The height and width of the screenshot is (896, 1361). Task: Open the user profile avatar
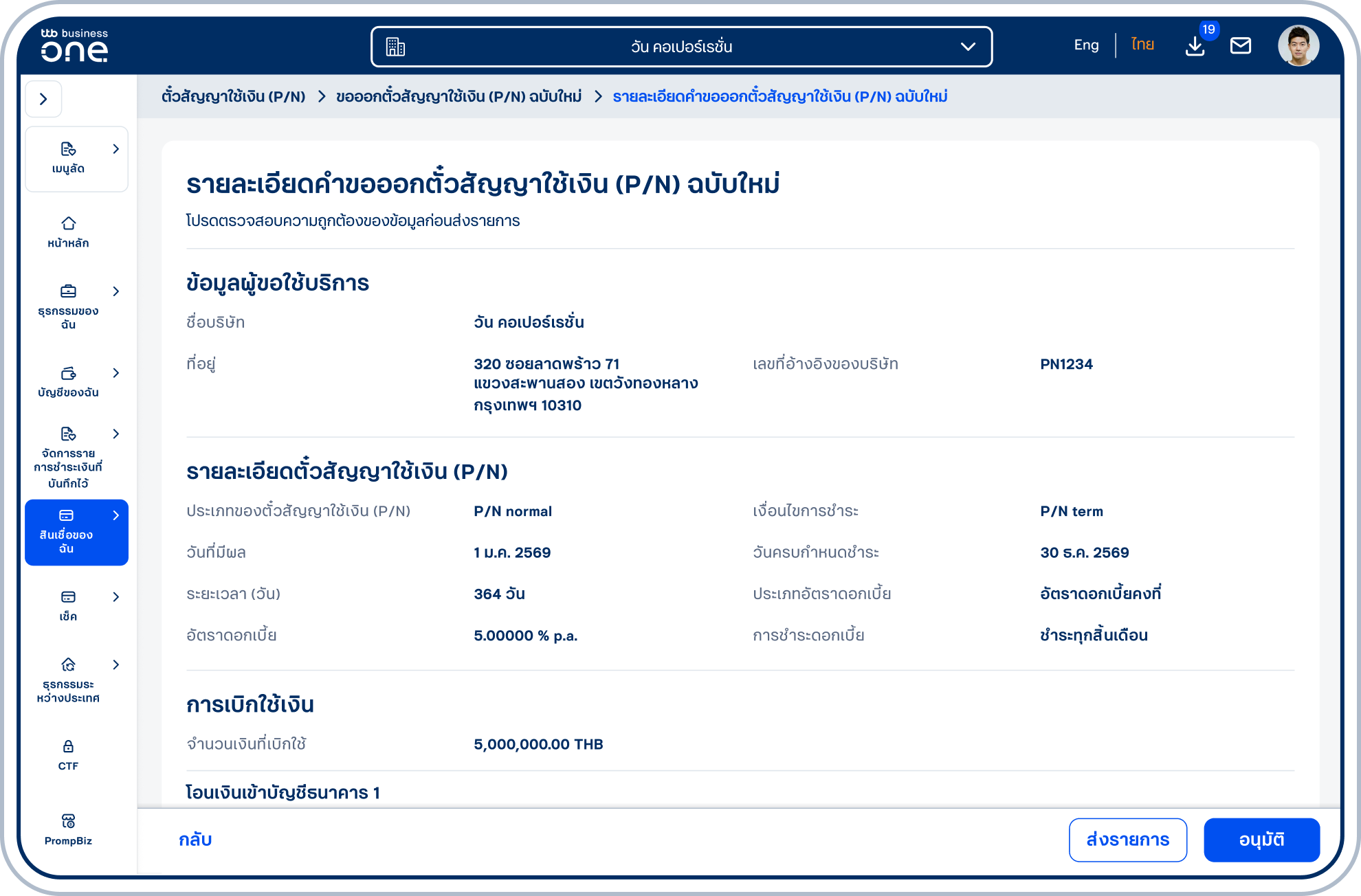[1298, 46]
